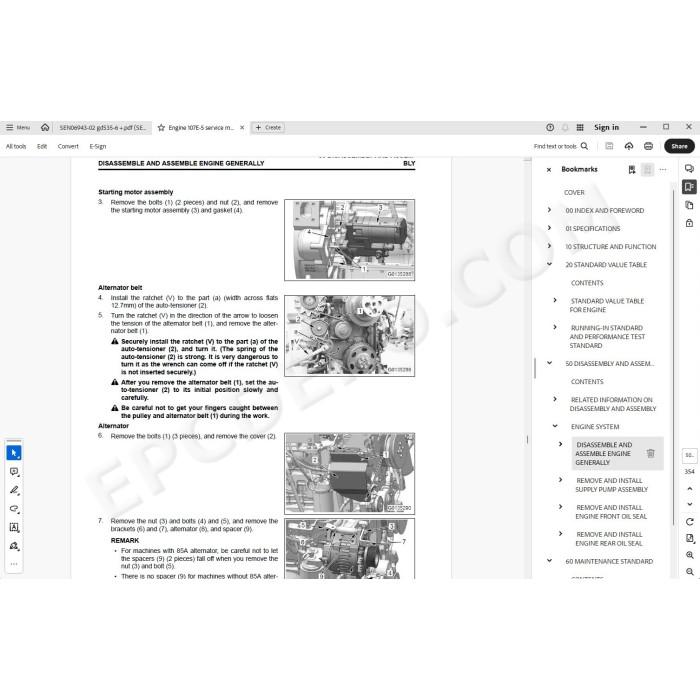Switch to Engine 107E-5 service manual tab
The width and height of the screenshot is (700, 700).
[201, 128]
